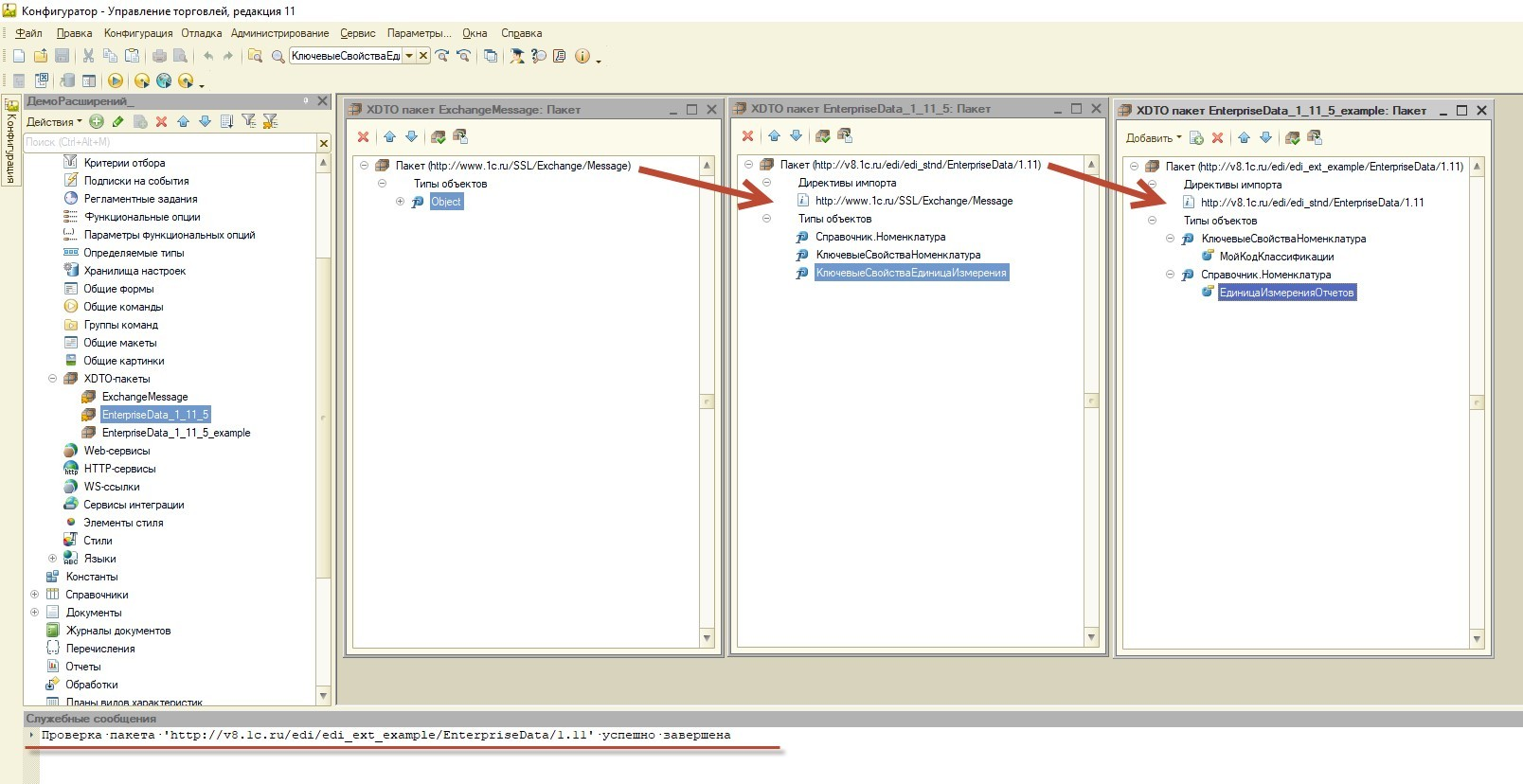Click the Поиск search field in configuration panel
Image resolution: width=1523 pixels, height=784 pixels.
coord(169,142)
